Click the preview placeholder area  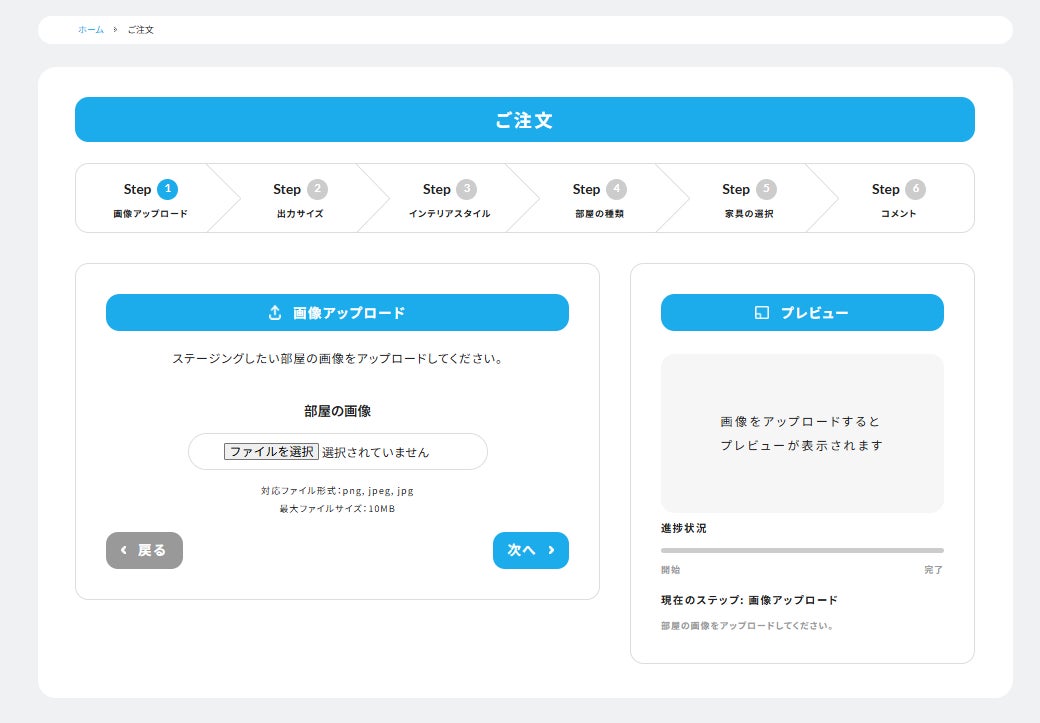coord(802,433)
